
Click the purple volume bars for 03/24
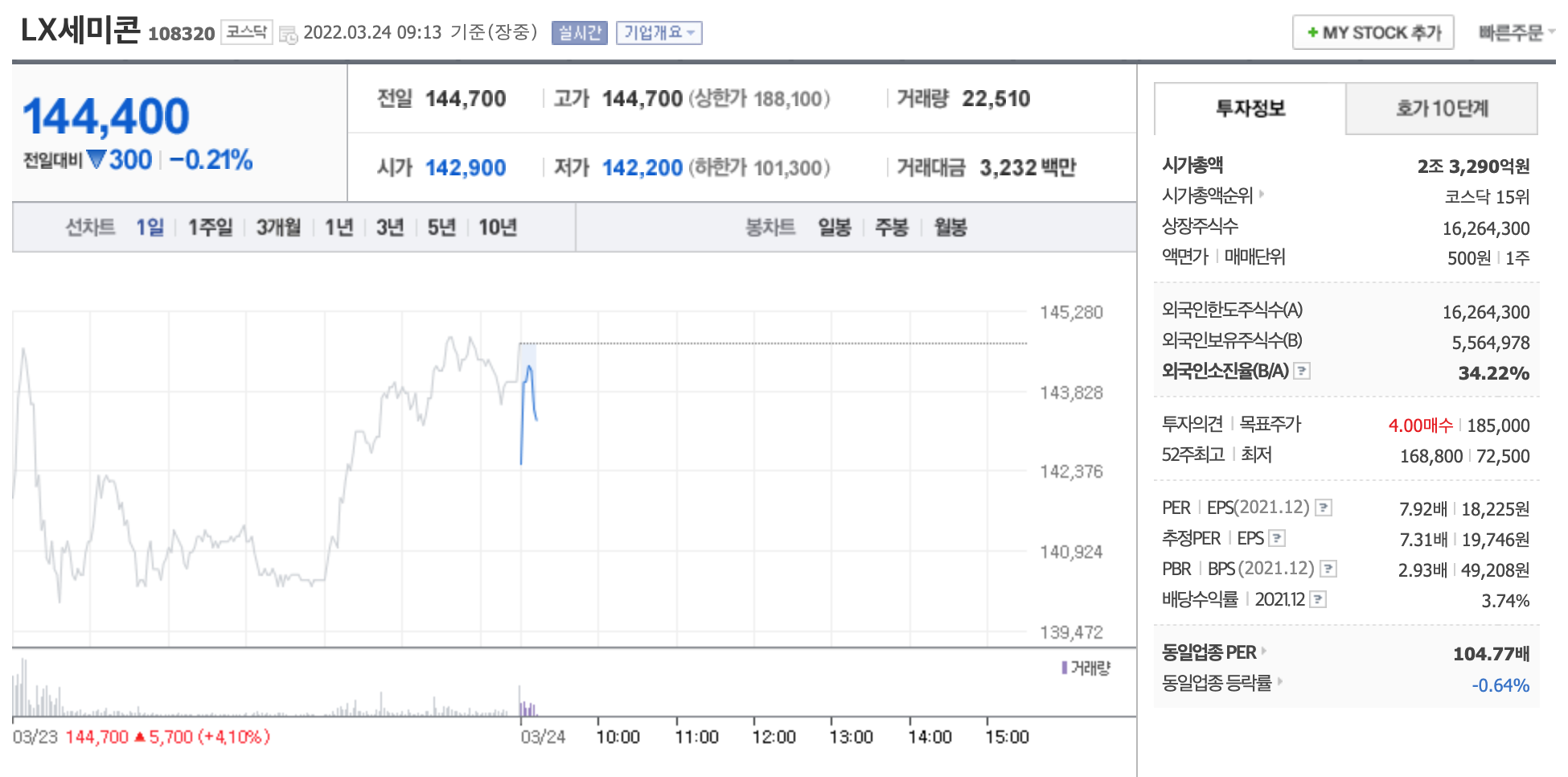527,709
